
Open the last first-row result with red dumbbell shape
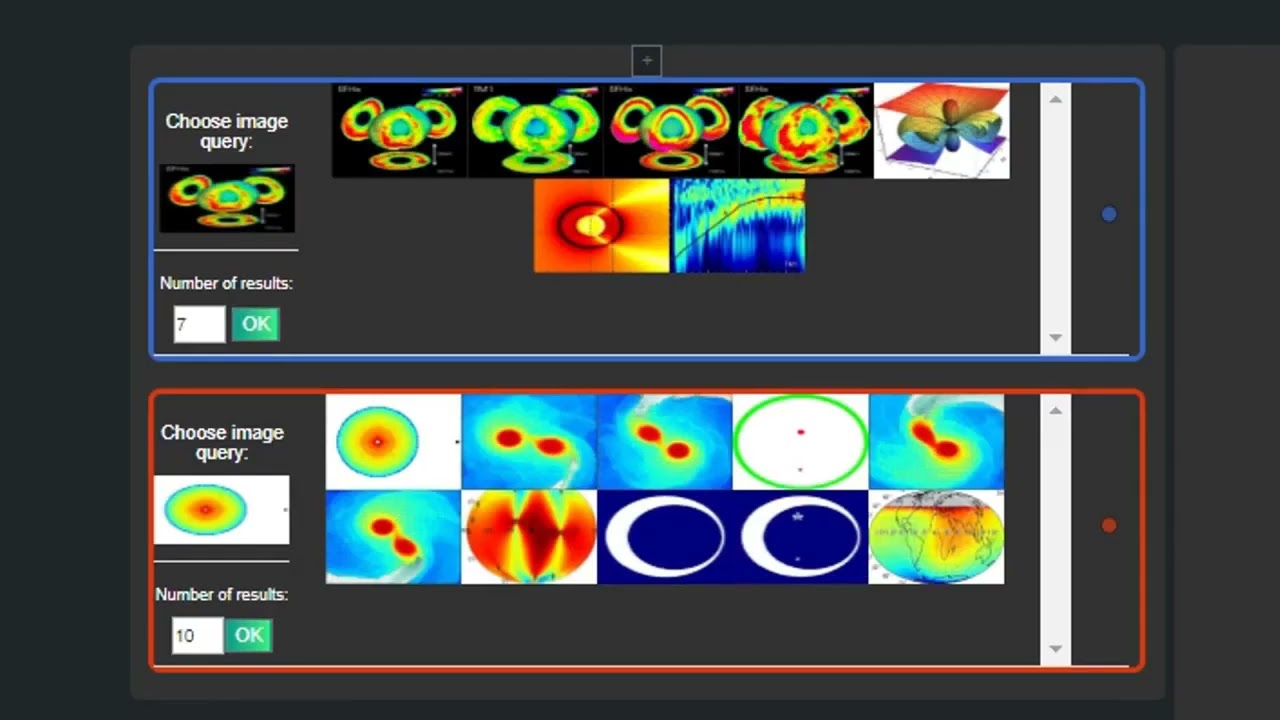tap(936, 442)
